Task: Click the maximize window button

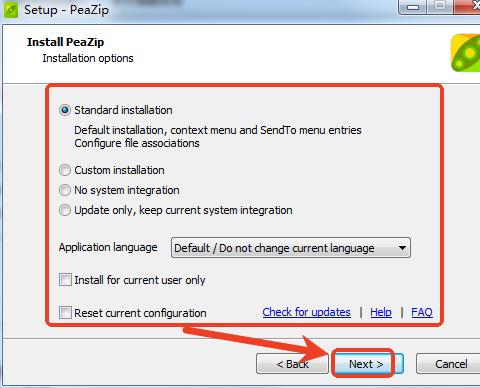Action: pos(440,6)
